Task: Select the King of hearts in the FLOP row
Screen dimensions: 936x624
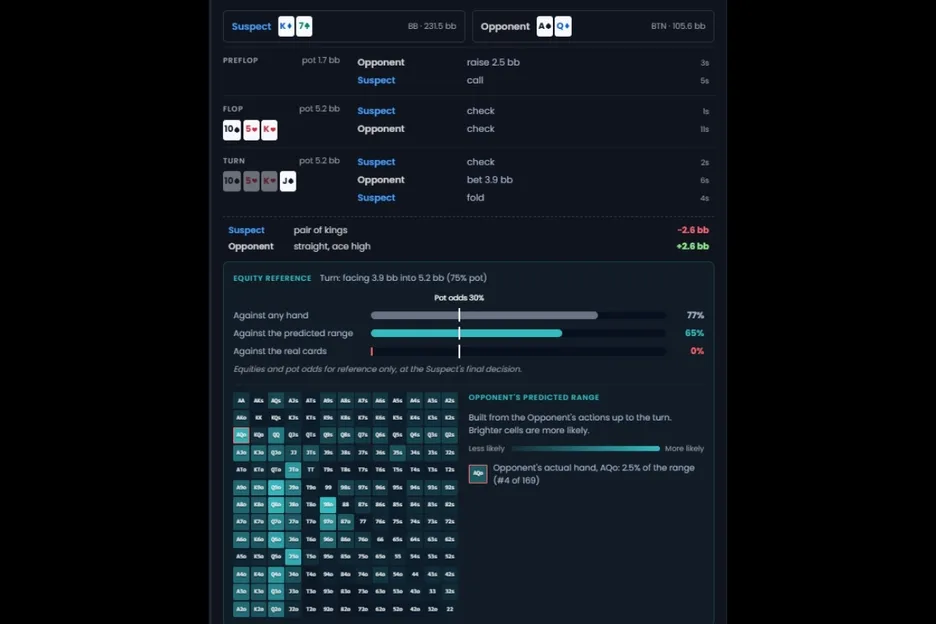Action: coord(269,130)
